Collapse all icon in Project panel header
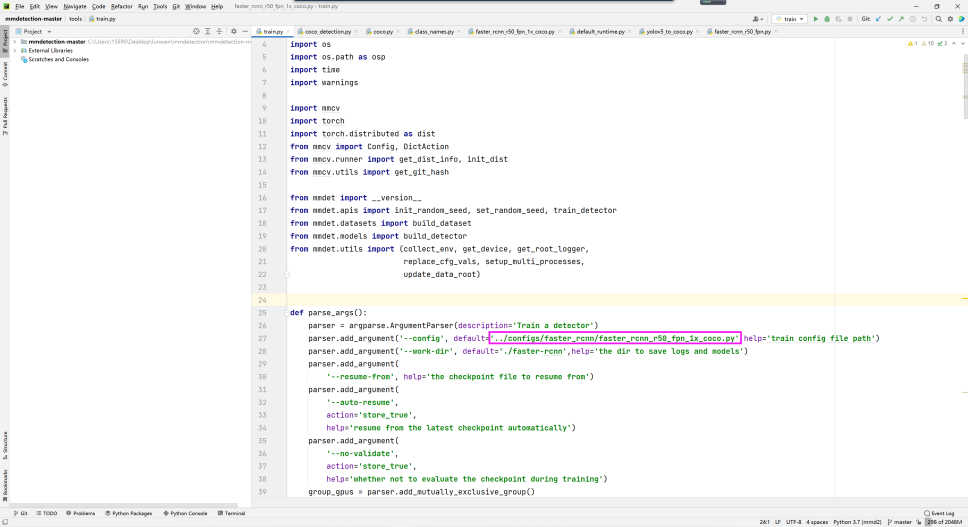 point(219,31)
